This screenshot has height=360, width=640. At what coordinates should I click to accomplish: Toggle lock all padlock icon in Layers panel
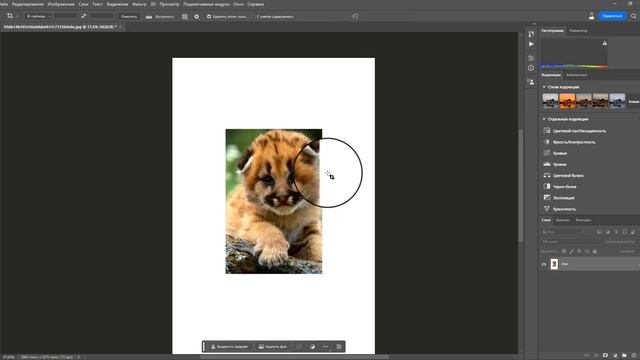pyautogui.click(x=595, y=251)
